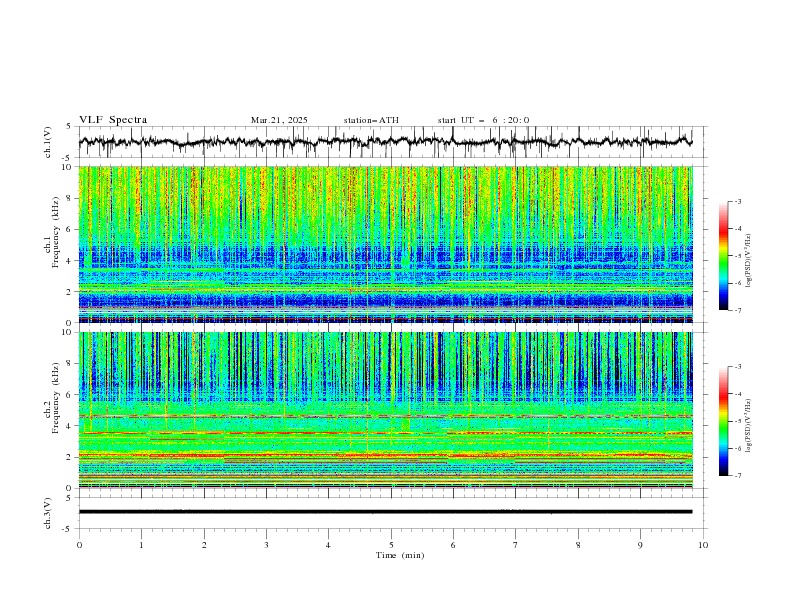The height and width of the screenshot is (612, 792).
Task: Click the "station=ATH" header text
Action: (x=371, y=120)
